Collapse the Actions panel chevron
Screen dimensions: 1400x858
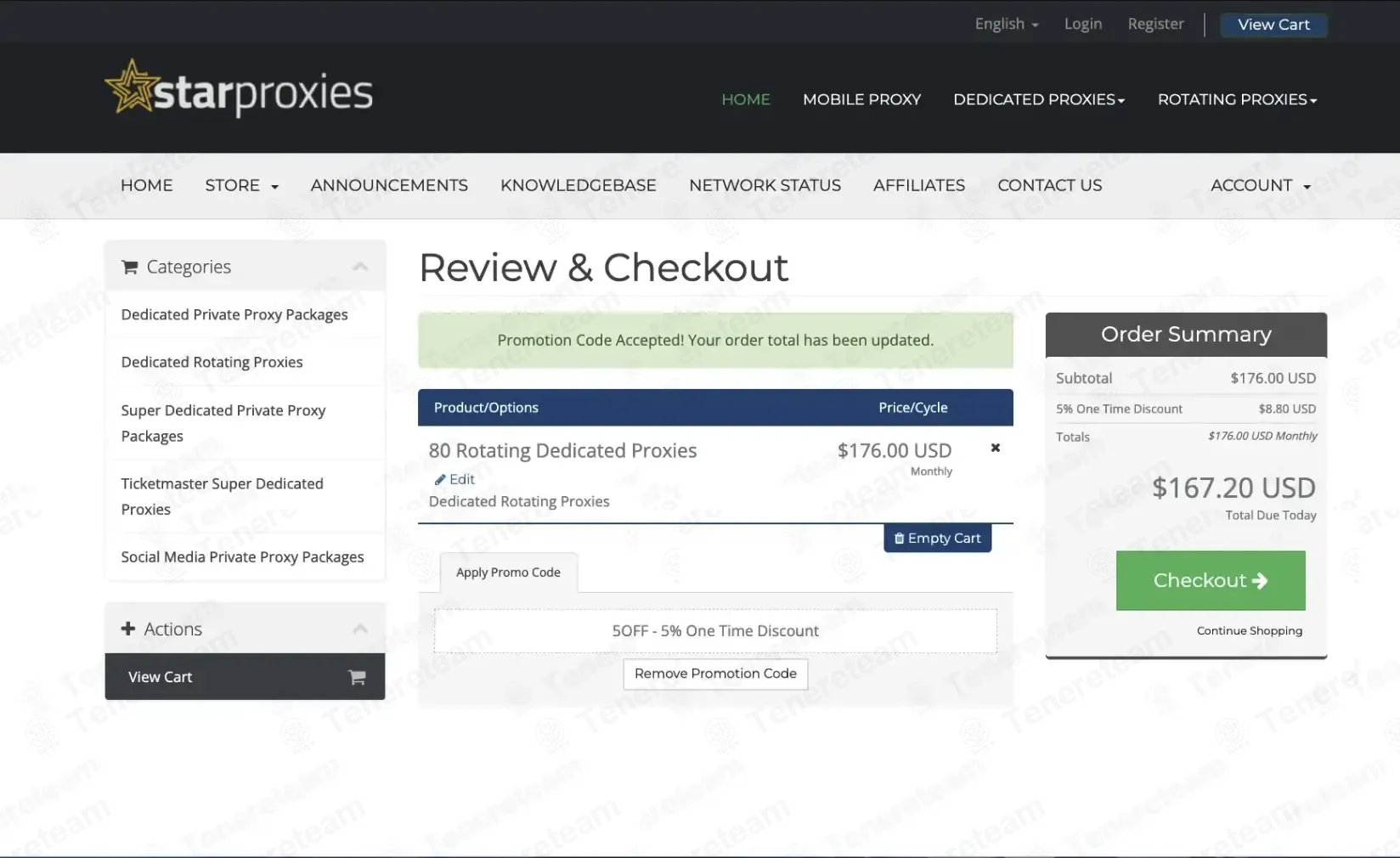click(x=360, y=629)
